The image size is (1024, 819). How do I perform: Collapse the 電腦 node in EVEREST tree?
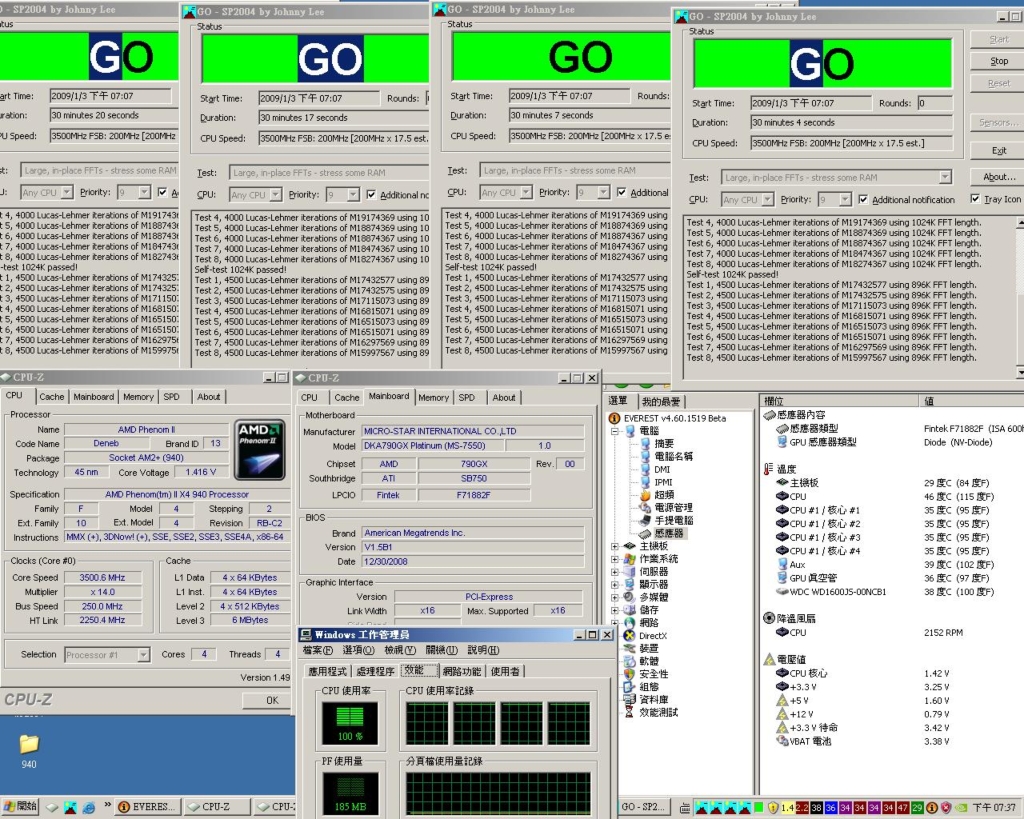click(615, 431)
